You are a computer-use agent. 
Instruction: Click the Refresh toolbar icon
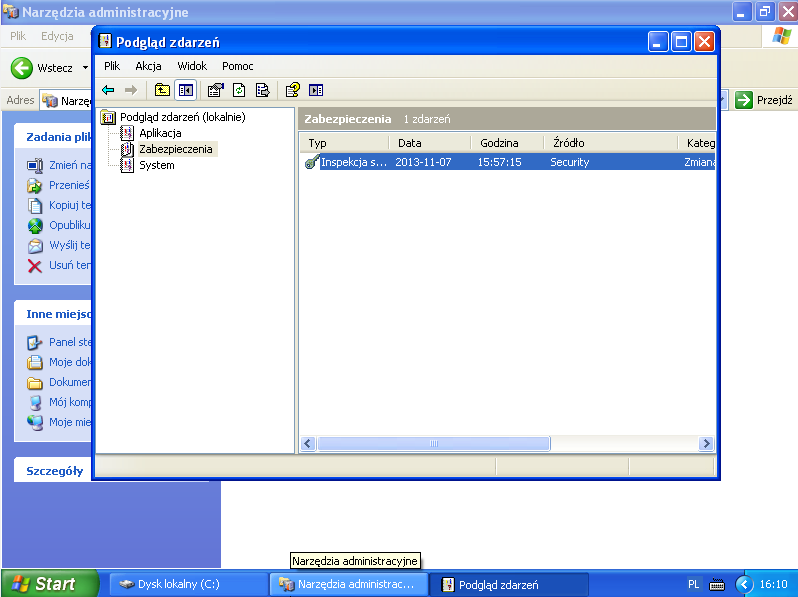(x=239, y=90)
